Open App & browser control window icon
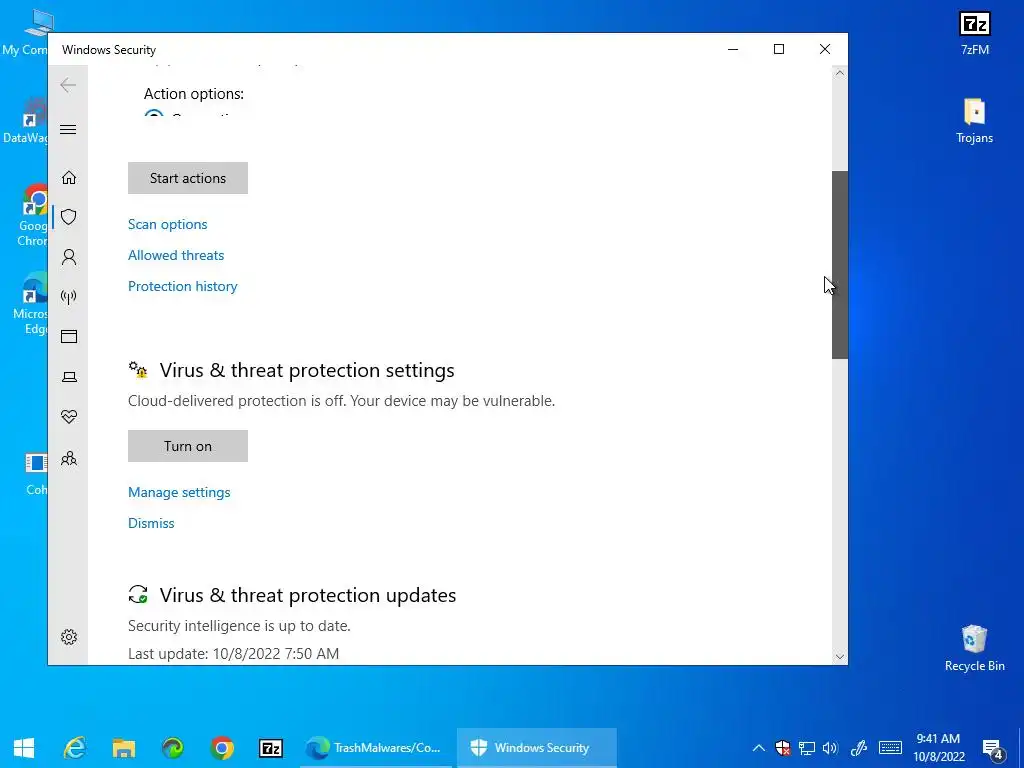Image resolution: width=1024 pixels, height=768 pixels. (x=69, y=336)
